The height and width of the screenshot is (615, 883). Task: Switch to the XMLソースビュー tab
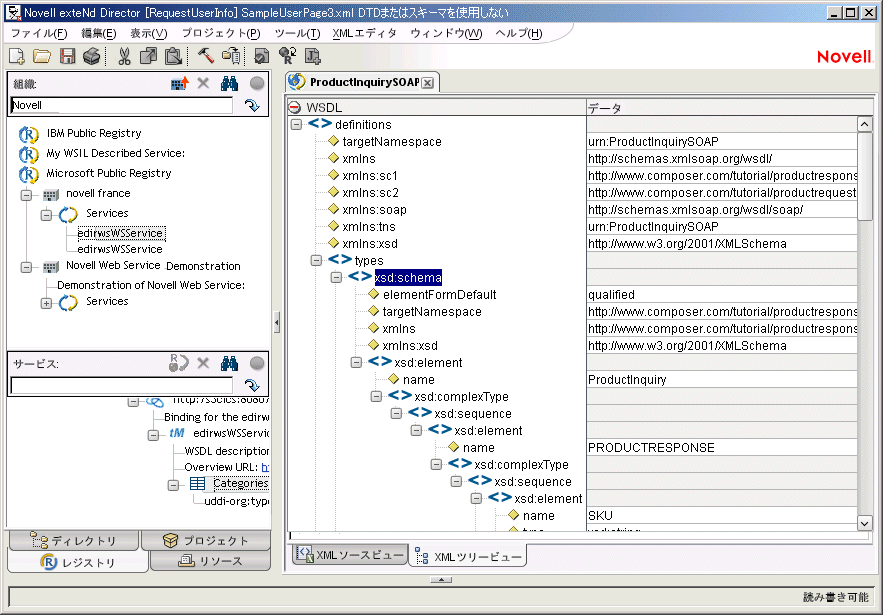[350, 555]
